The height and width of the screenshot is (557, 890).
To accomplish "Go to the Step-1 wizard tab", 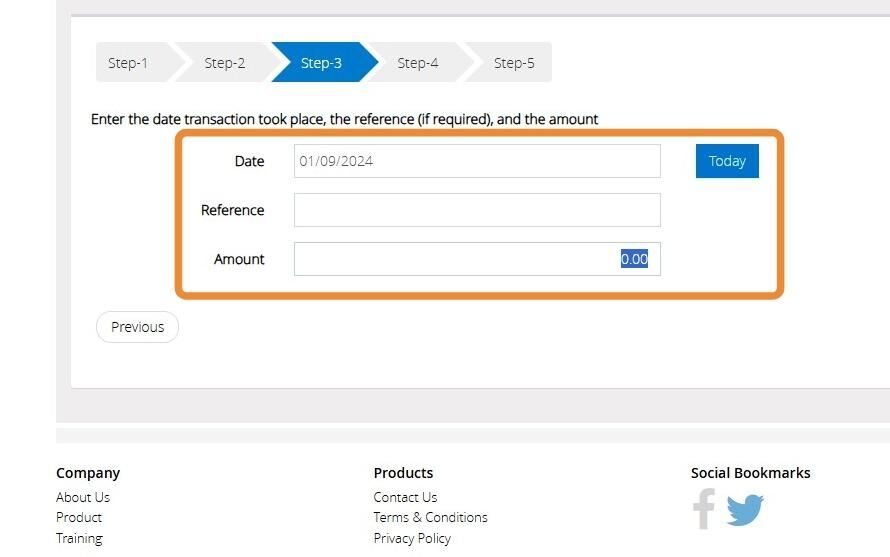I will pyautogui.click(x=132, y=62).
